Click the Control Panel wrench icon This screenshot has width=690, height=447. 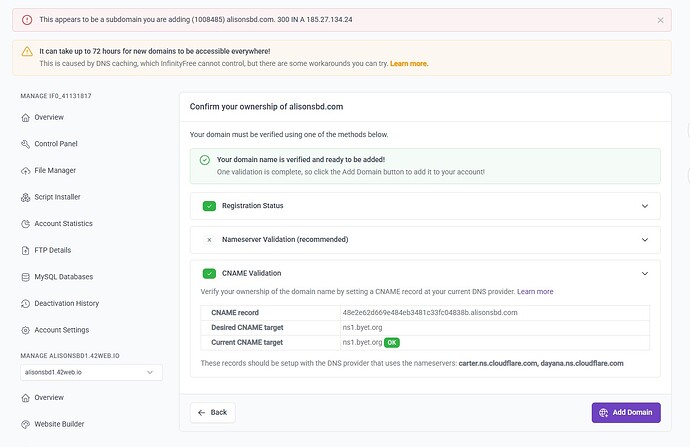pyautogui.click(x=25, y=144)
